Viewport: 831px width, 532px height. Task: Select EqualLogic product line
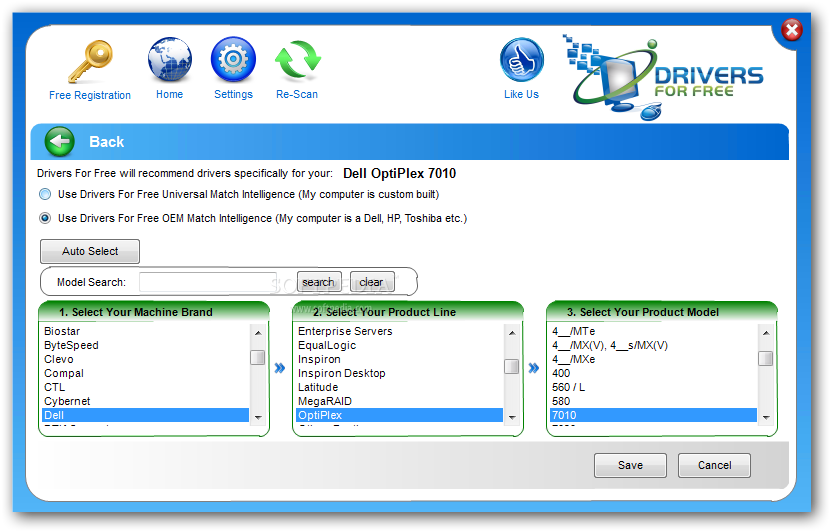click(399, 345)
